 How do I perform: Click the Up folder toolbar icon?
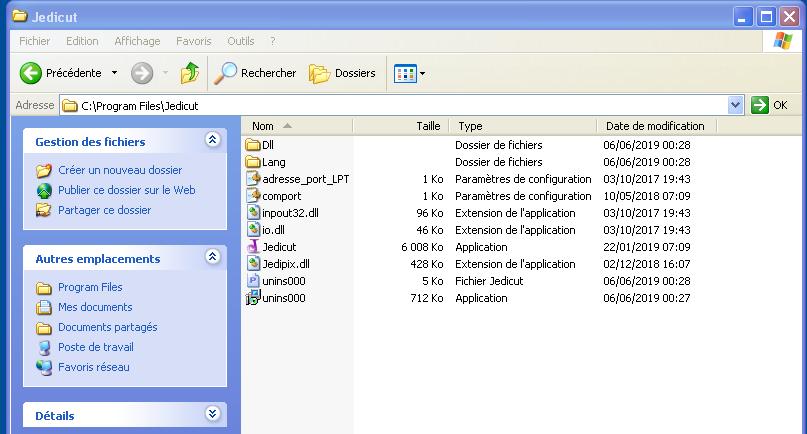pyautogui.click(x=189, y=73)
